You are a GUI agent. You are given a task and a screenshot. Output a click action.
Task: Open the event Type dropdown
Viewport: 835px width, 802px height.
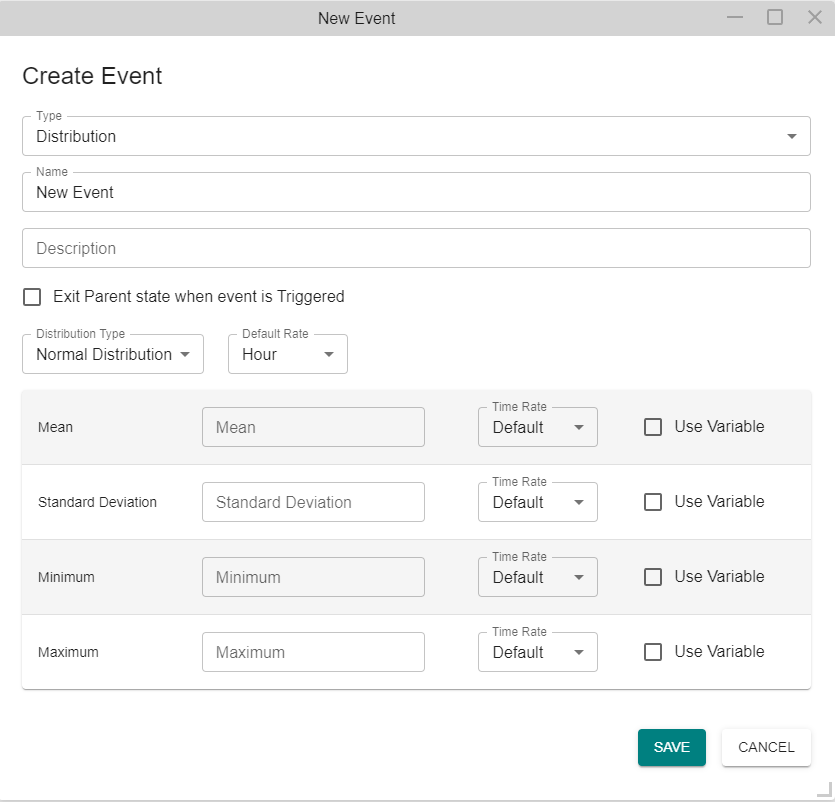point(415,136)
